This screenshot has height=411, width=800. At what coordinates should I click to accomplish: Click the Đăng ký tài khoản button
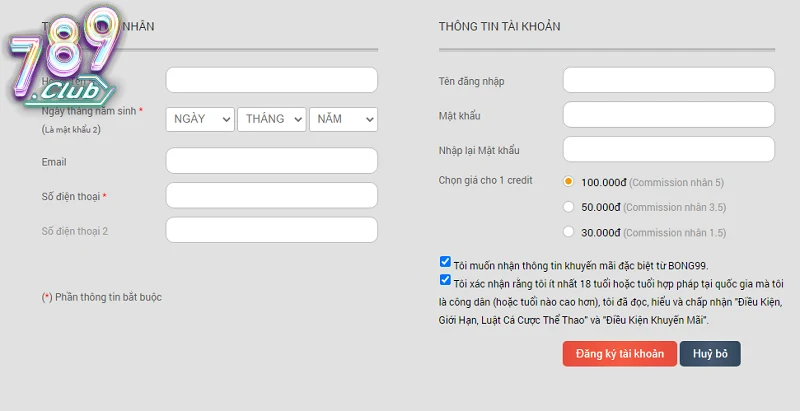[x=619, y=354]
